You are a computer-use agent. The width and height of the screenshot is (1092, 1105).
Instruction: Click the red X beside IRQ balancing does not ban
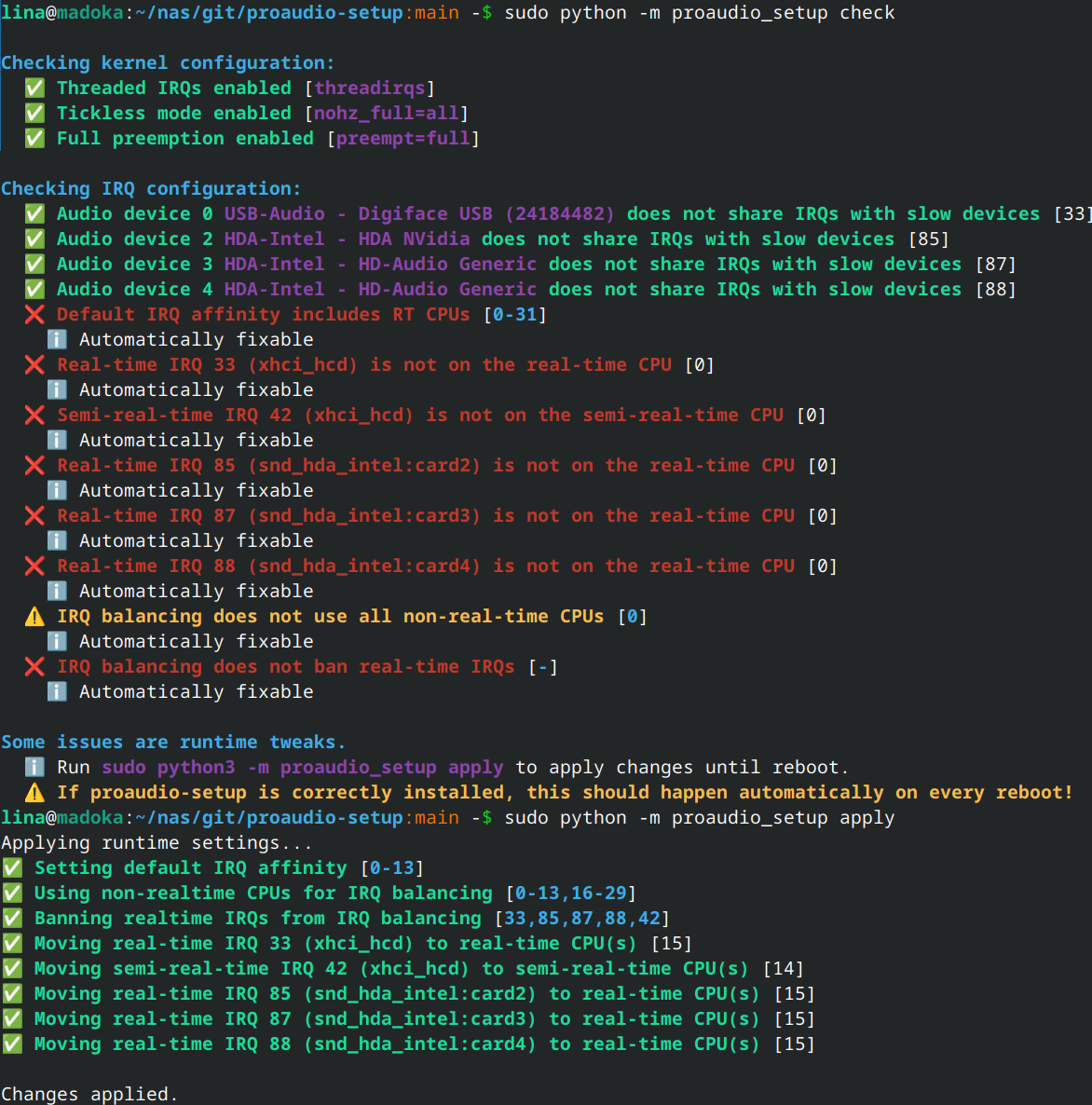point(34,667)
